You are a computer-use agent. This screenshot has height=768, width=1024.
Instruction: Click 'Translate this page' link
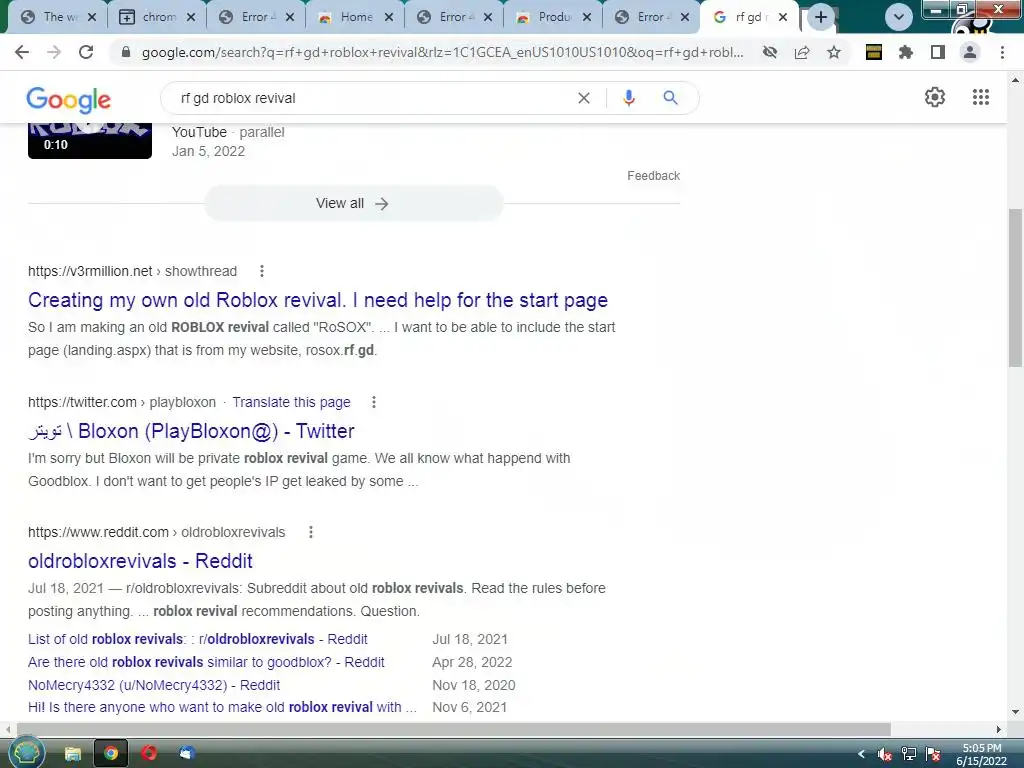[x=291, y=402]
